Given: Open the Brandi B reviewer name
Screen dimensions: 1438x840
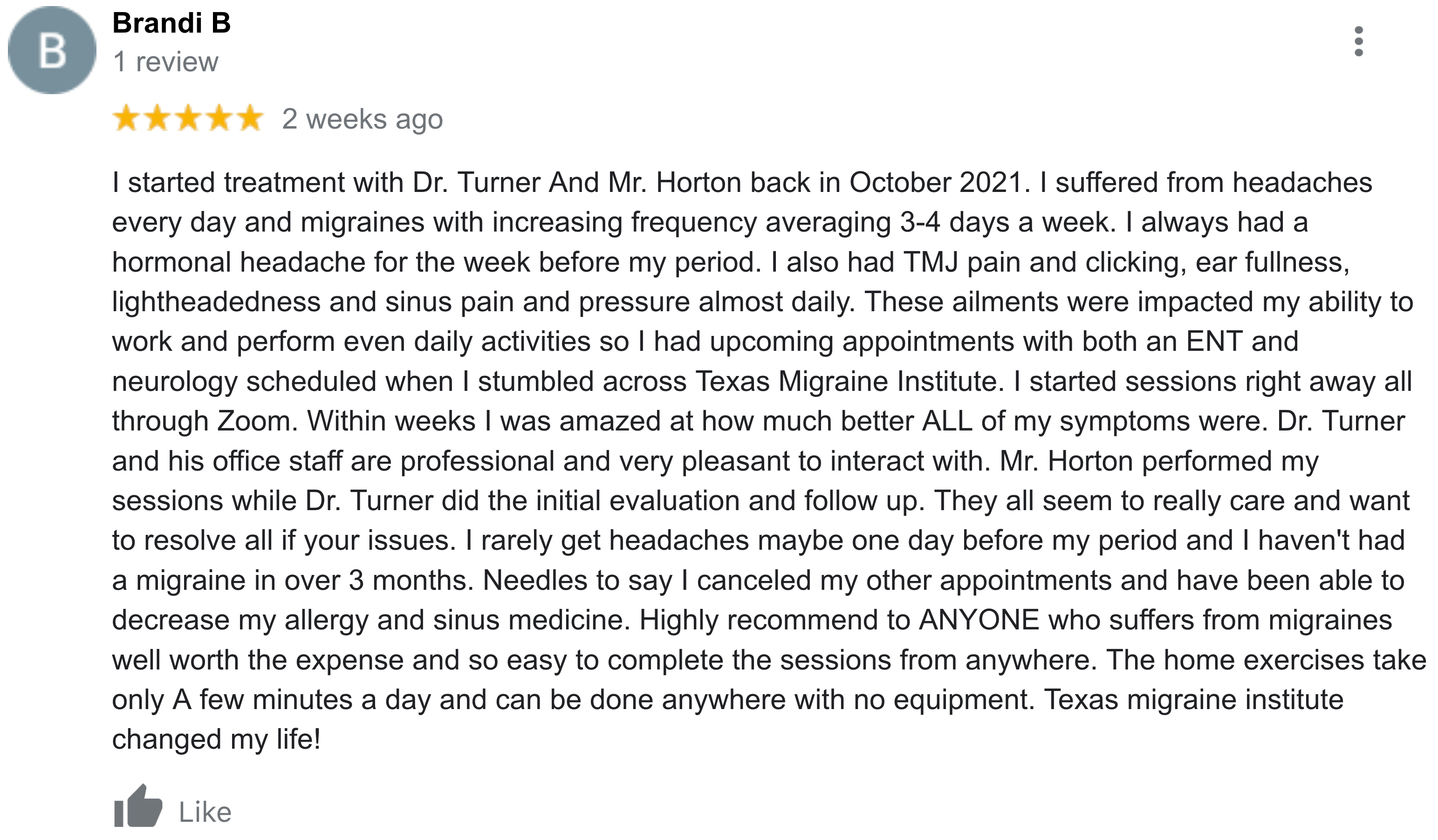Looking at the screenshot, I should [x=172, y=23].
